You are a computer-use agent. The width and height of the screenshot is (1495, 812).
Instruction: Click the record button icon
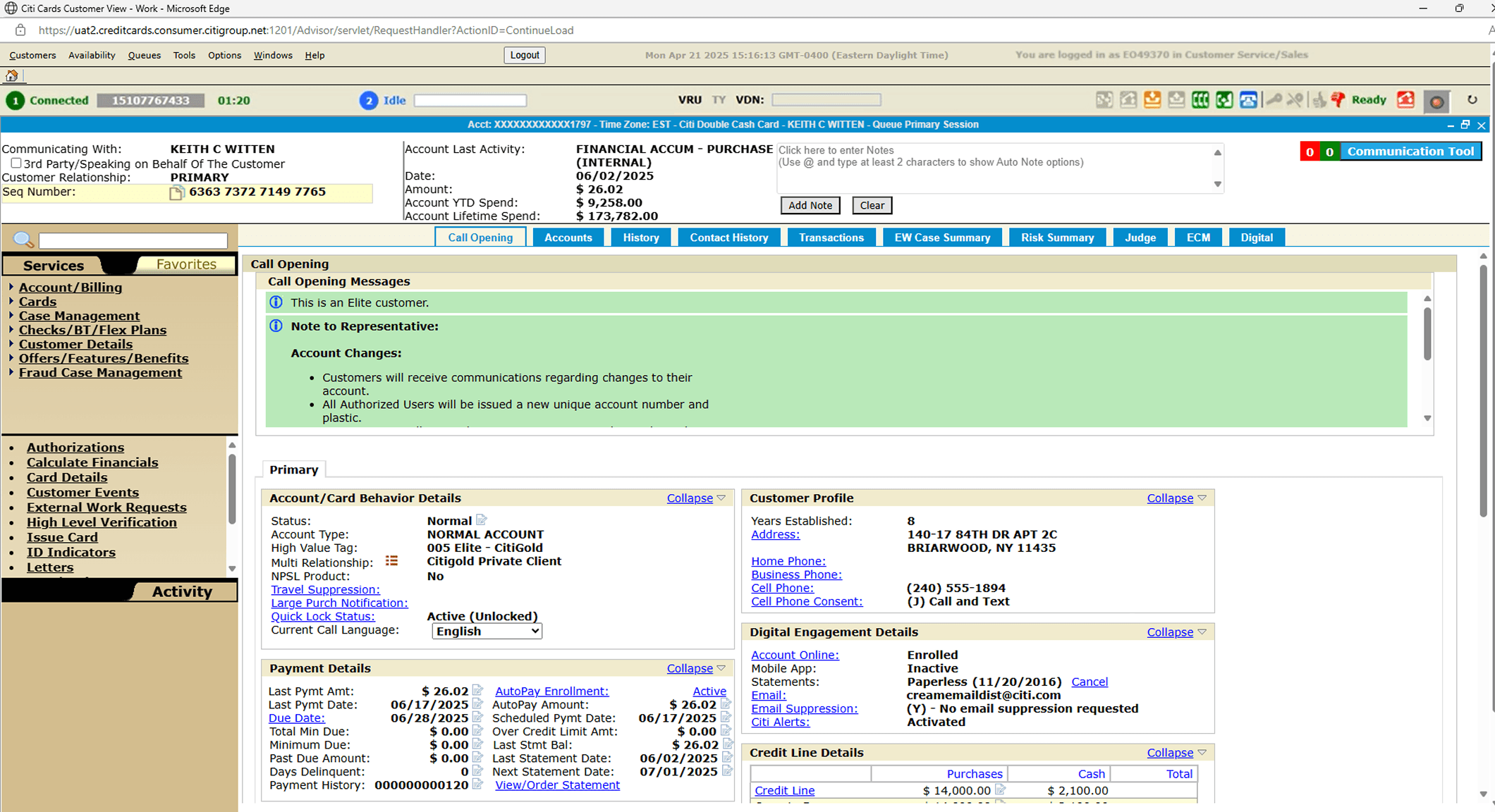(1436, 101)
